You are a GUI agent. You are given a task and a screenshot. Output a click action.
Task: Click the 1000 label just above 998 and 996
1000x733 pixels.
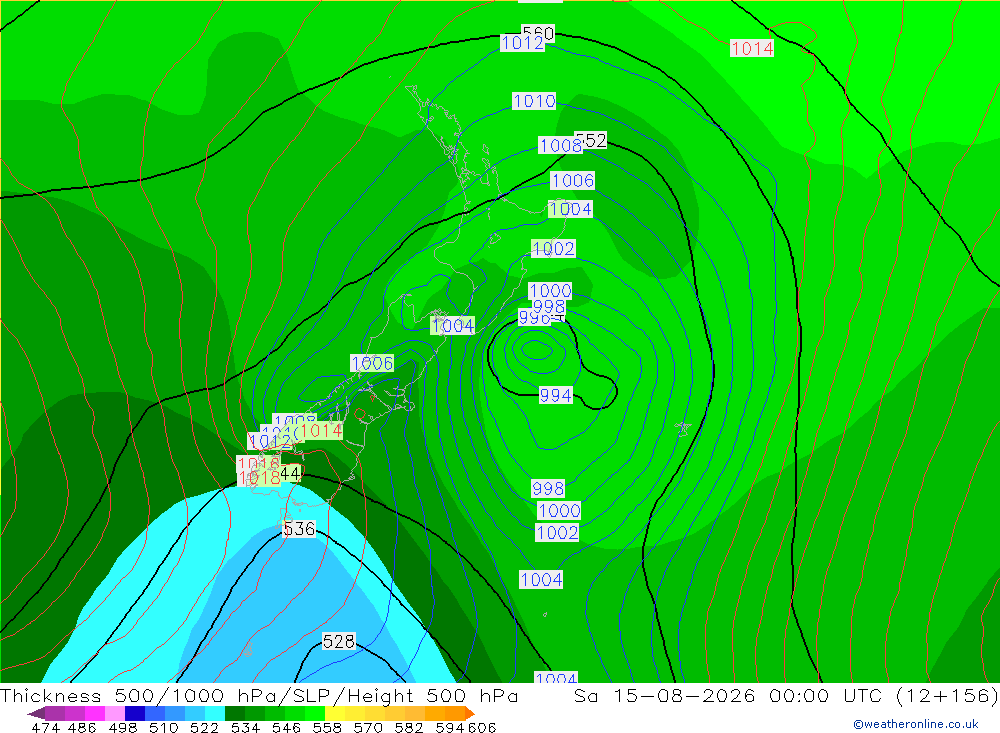click(550, 291)
